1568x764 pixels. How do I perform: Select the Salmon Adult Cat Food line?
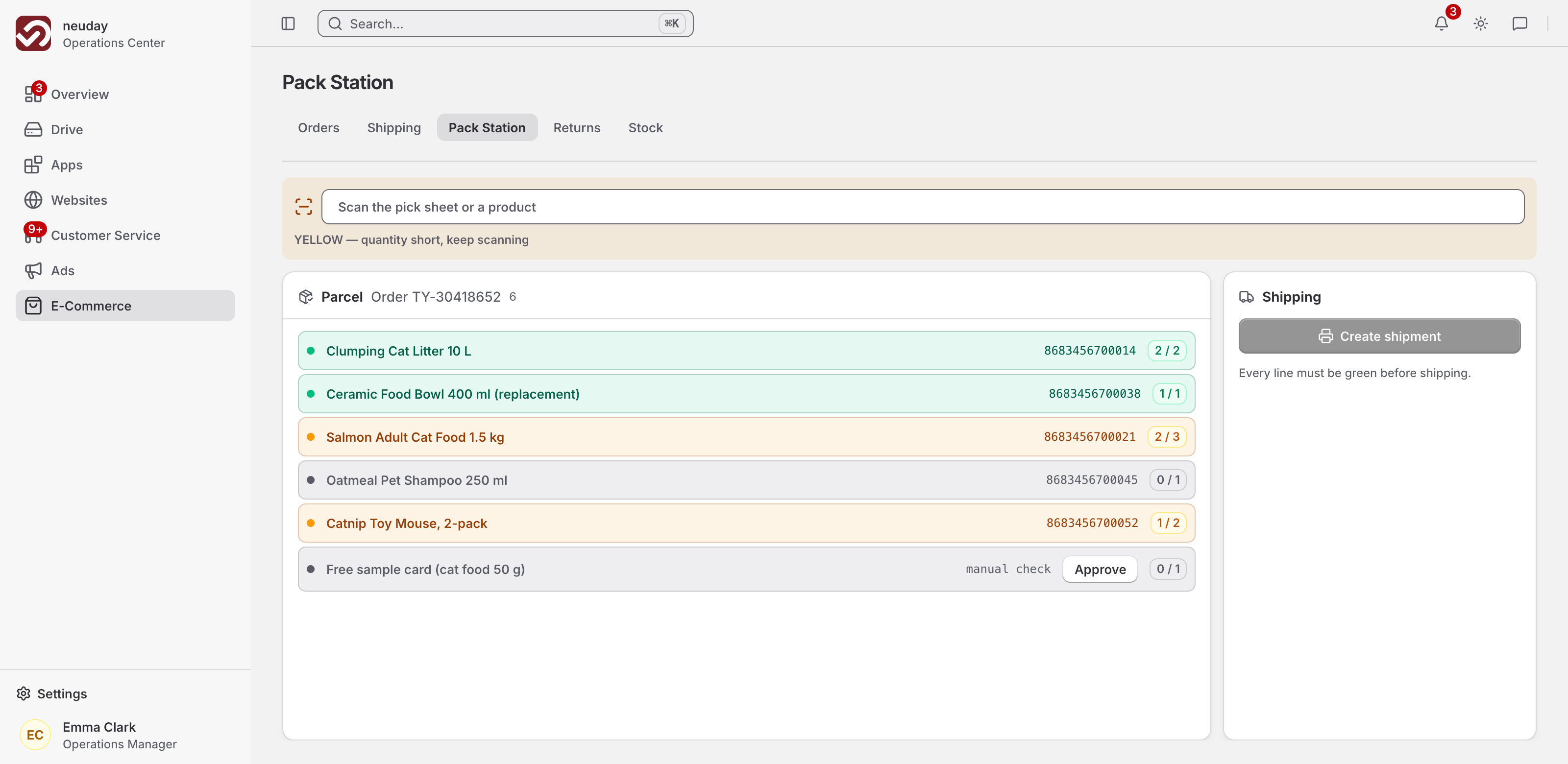pyautogui.click(x=746, y=437)
